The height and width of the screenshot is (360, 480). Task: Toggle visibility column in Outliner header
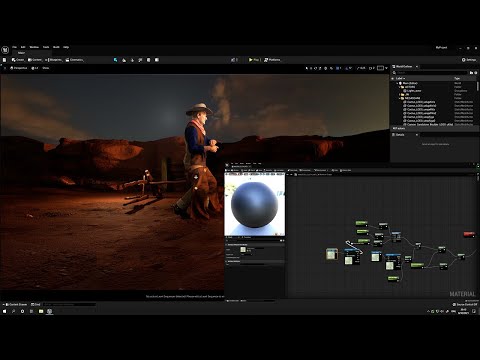(393, 78)
